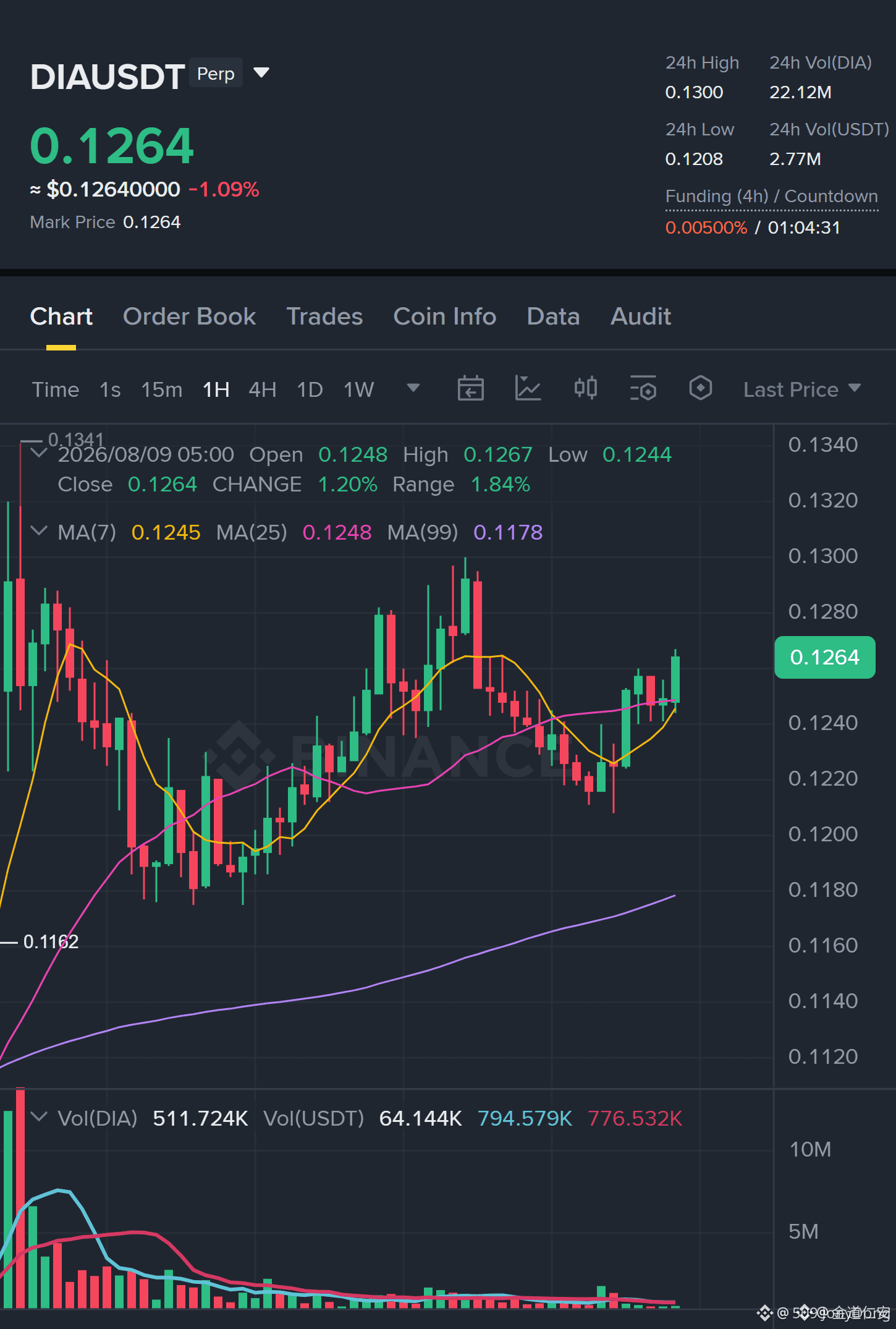Tap the 0.1162 low price marker

[51, 941]
